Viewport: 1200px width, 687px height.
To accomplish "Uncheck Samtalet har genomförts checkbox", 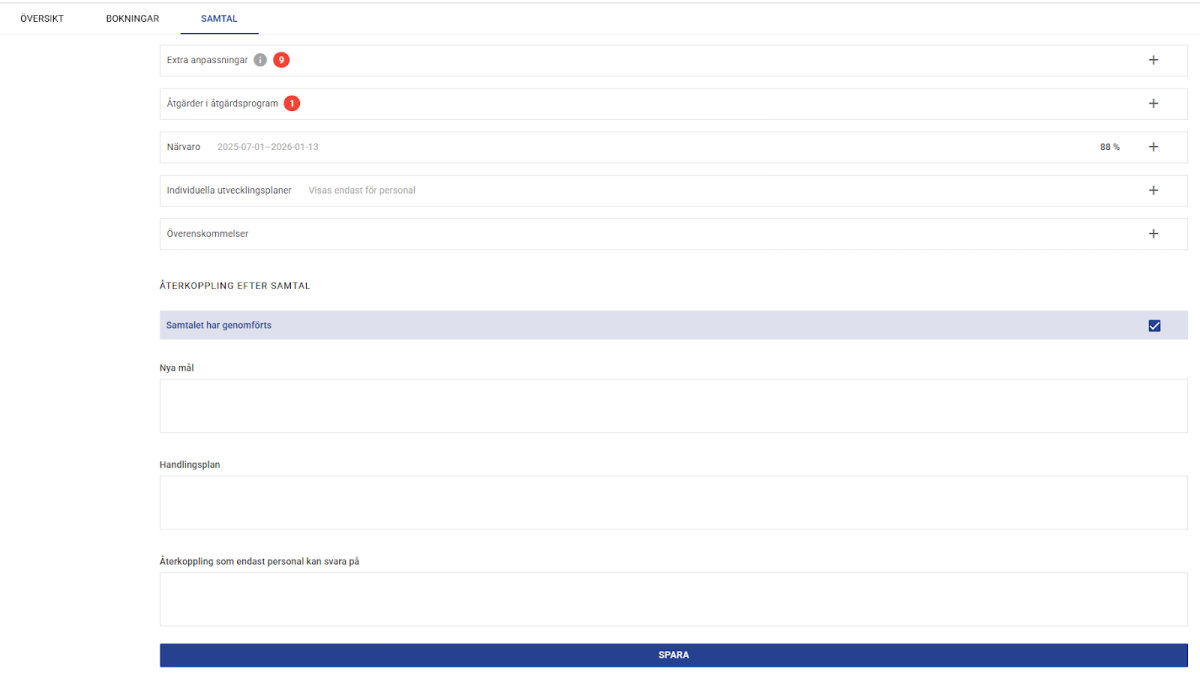I will click(x=1155, y=325).
